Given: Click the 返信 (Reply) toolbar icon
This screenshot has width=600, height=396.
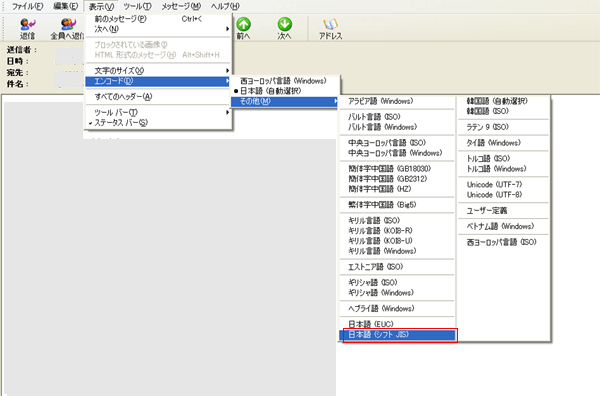Looking at the screenshot, I should pos(27,25).
